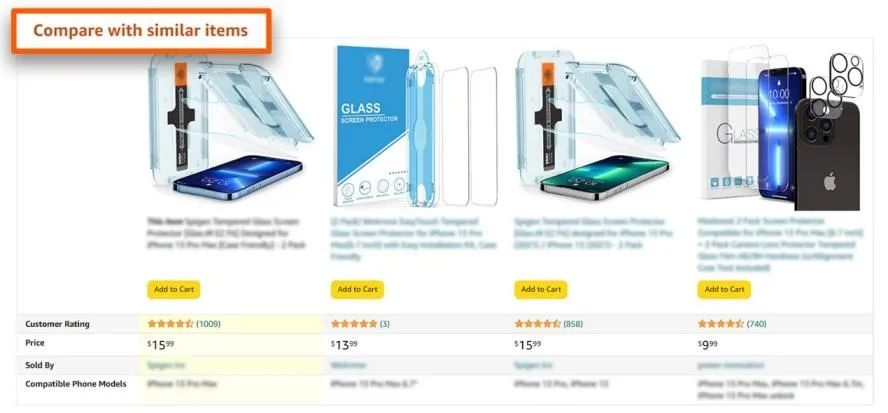This screenshot has width=888, height=413.
Task: Open star rating of third item
Action: pyautogui.click(x=537, y=324)
